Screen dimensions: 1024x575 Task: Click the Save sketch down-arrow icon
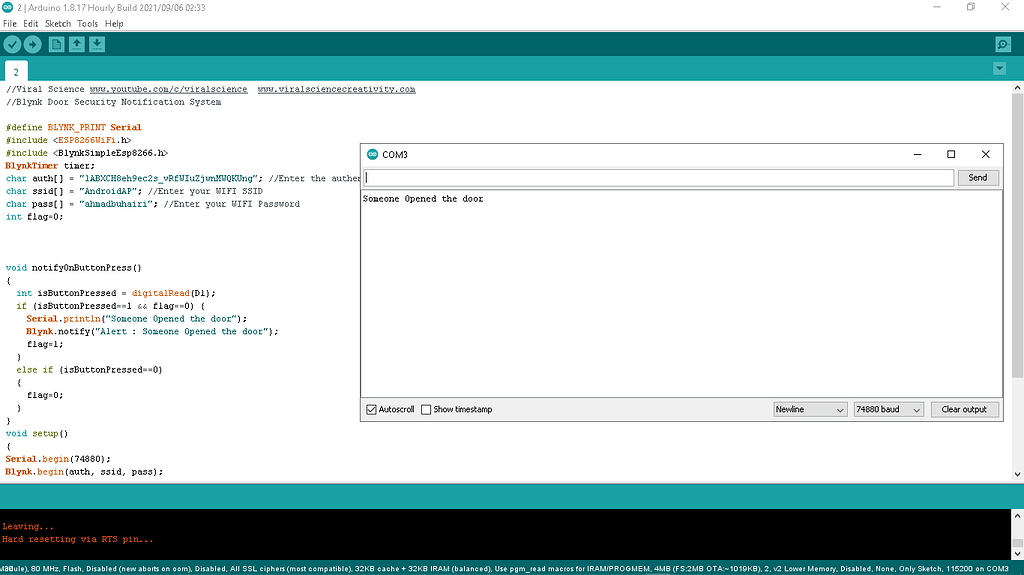97,44
